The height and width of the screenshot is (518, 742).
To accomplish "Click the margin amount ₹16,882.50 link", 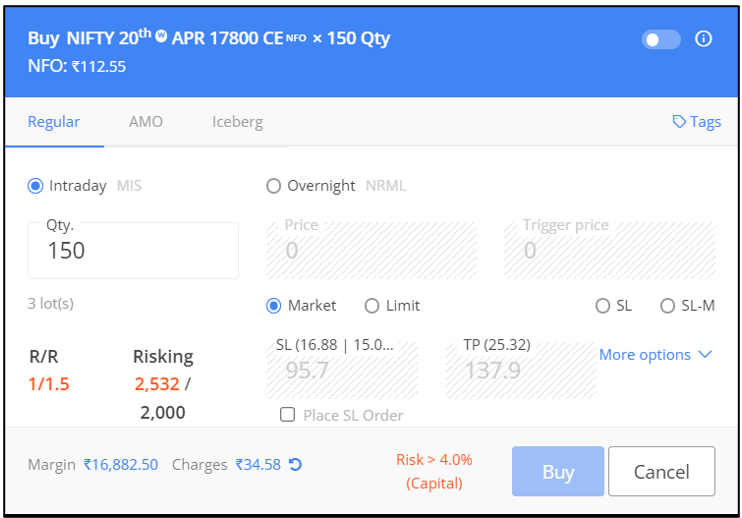I will coord(121,464).
